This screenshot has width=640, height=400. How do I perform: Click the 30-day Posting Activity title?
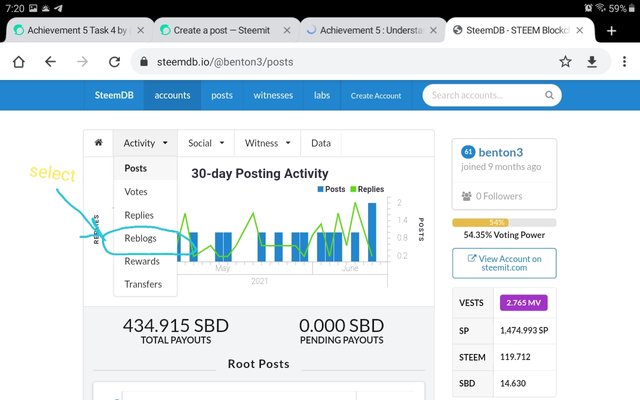260,173
